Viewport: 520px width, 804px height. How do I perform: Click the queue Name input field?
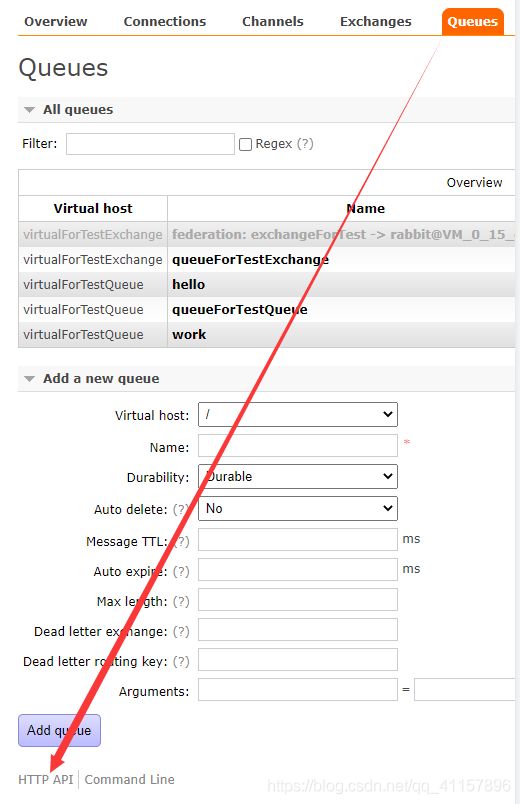click(x=298, y=446)
